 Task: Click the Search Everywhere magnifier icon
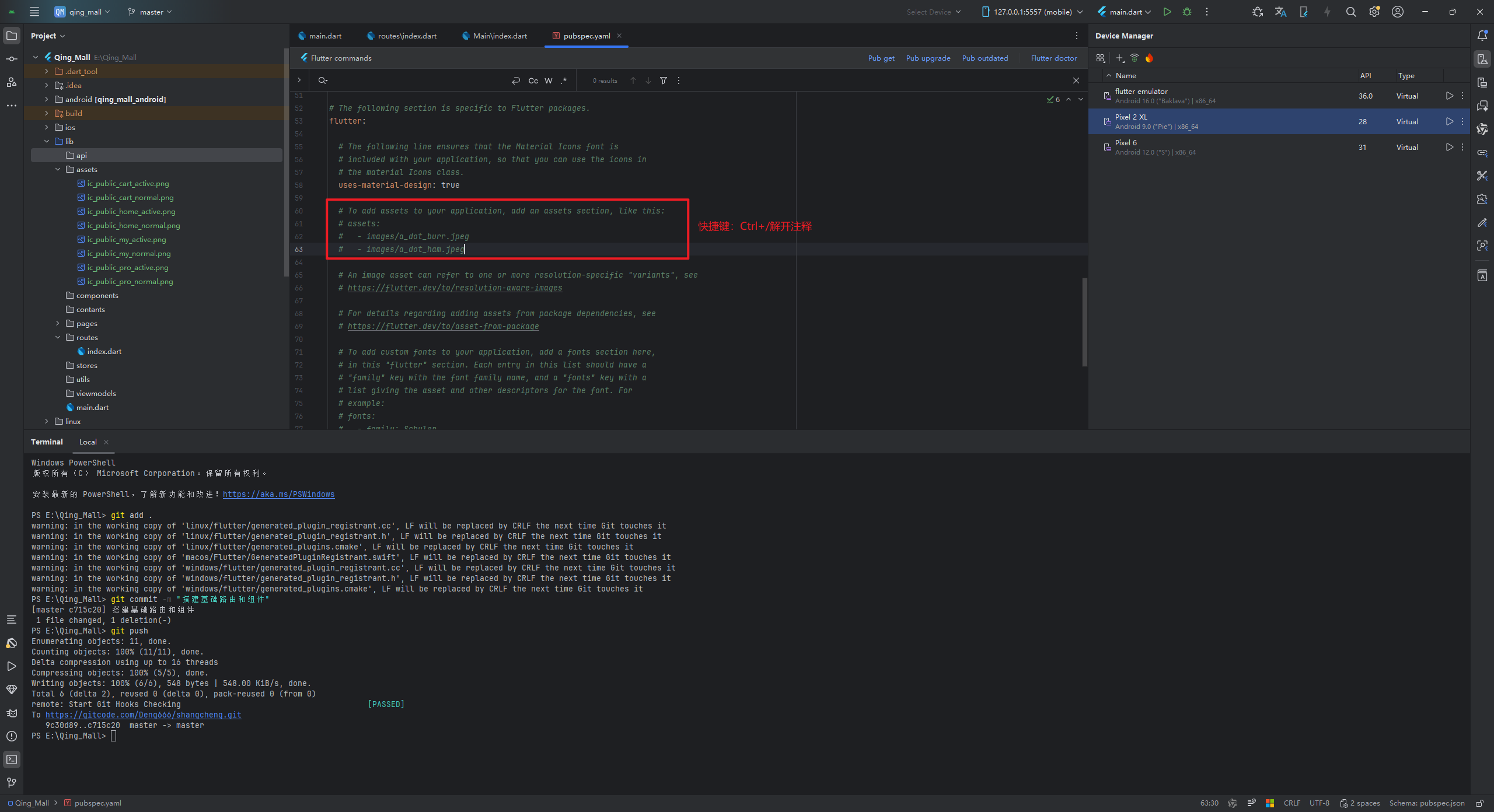1350,12
